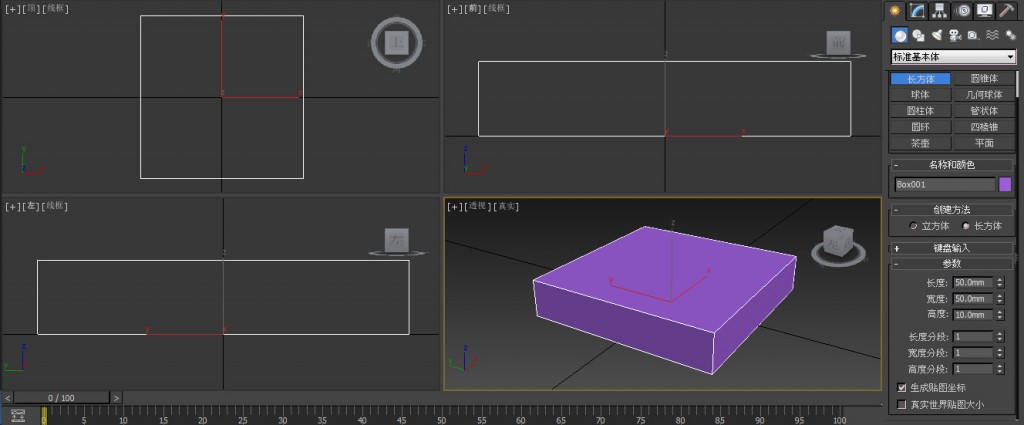Select the Systems category icon
The height and width of the screenshot is (425, 1024).
[1010, 35]
